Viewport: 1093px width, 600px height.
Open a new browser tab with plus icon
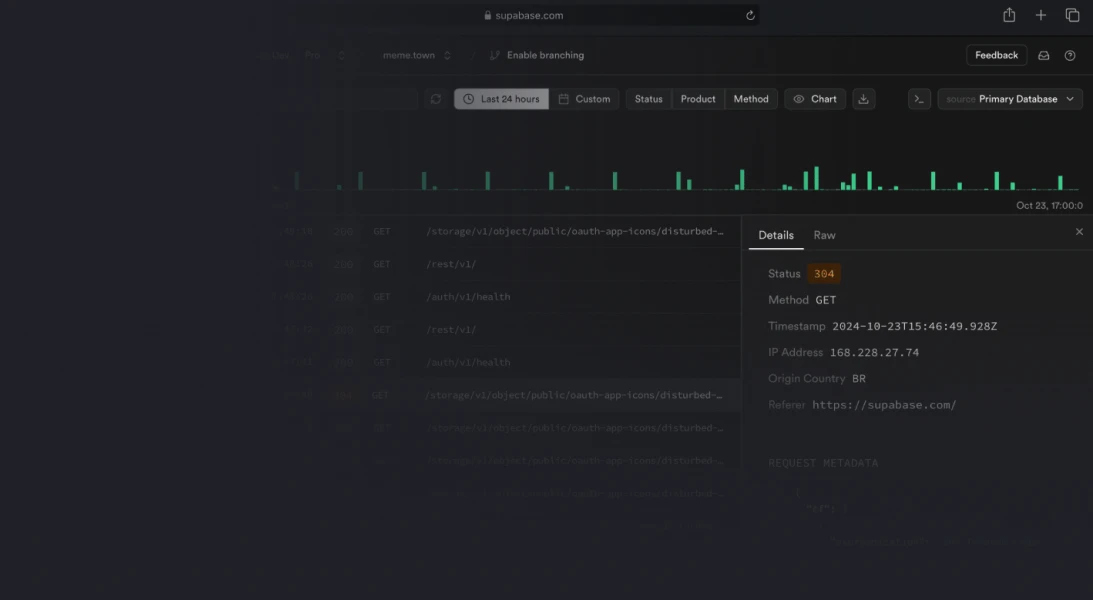point(1041,15)
